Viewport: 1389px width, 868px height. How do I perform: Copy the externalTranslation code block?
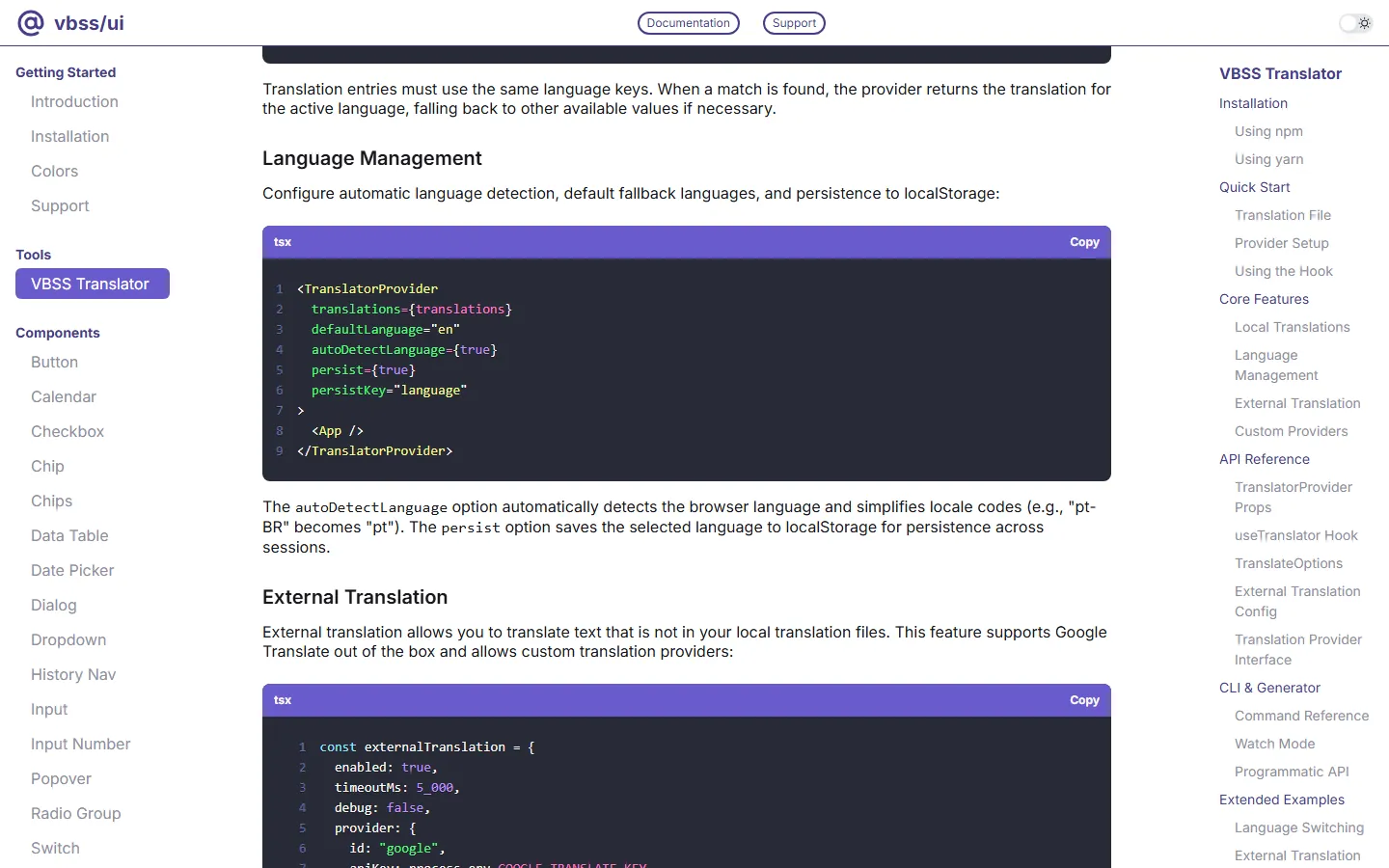[1084, 700]
